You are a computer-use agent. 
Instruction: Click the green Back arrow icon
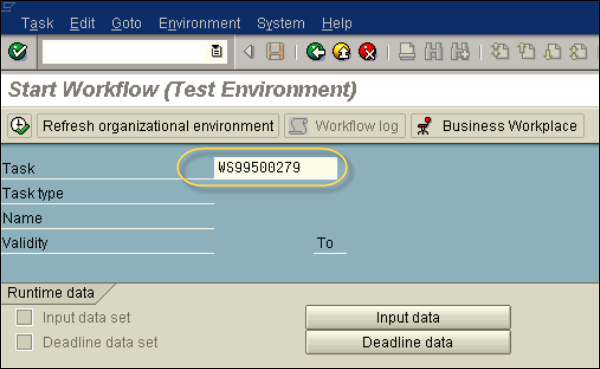click(x=315, y=52)
